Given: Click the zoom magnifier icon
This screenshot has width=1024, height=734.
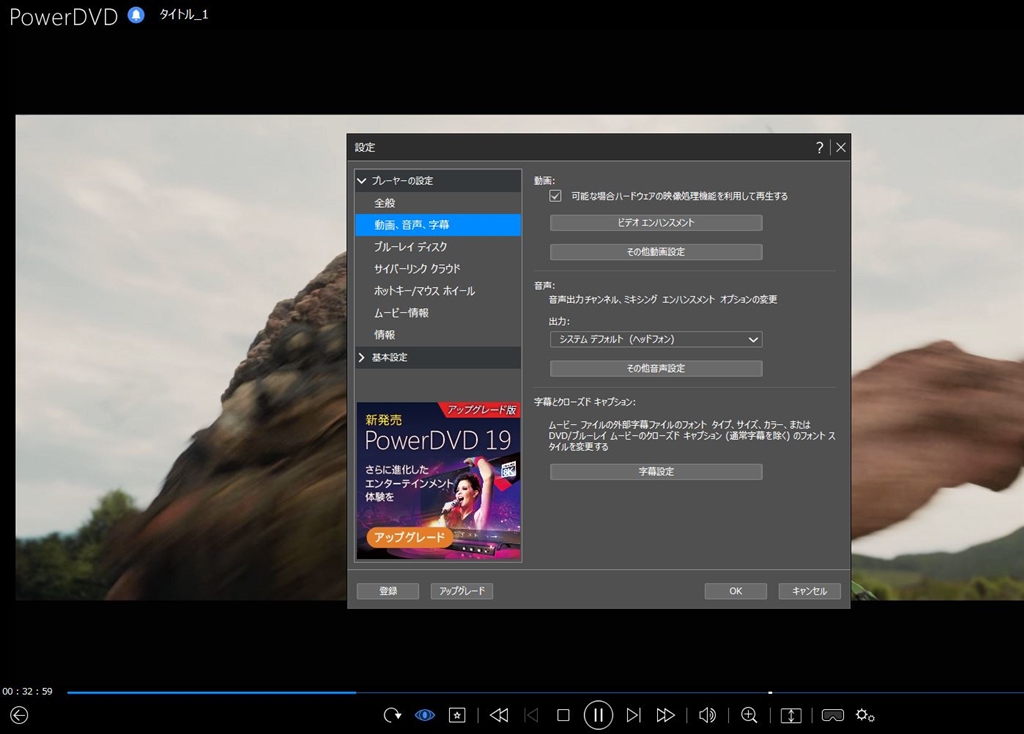Looking at the screenshot, I should point(749,715).
